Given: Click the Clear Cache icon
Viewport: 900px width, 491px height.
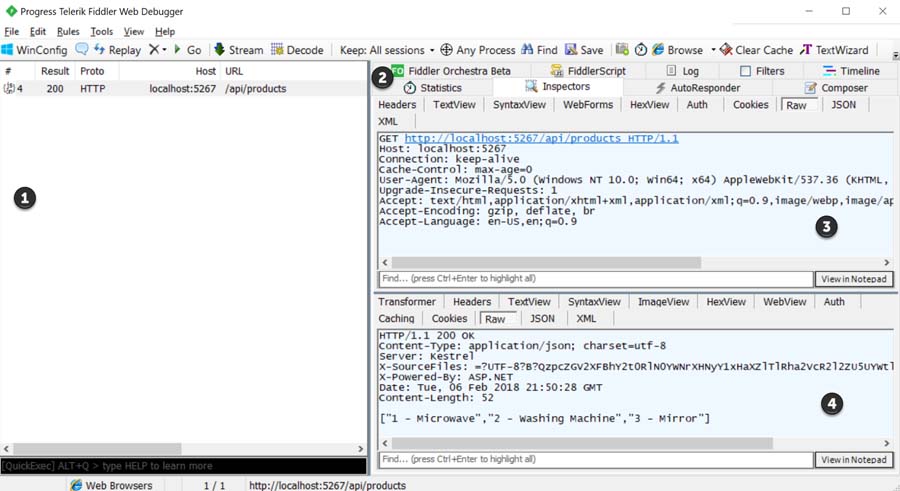Looking at the screenshot, I should [x=726, y=50].
